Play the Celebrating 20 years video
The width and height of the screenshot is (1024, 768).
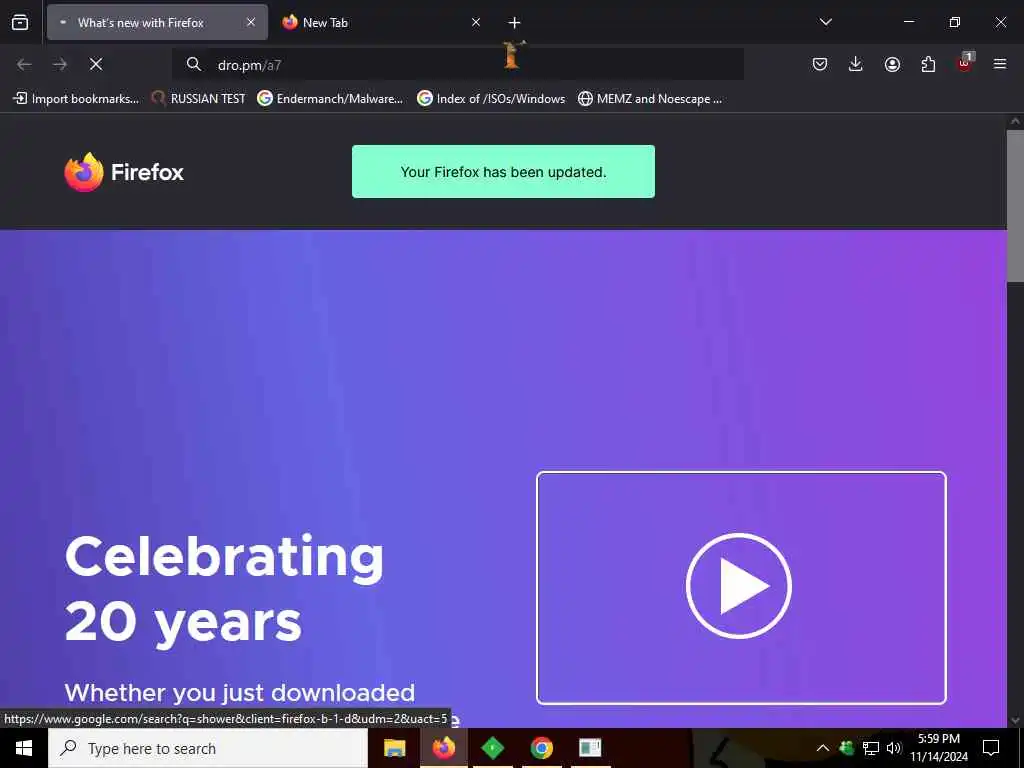tap(739, 586)
